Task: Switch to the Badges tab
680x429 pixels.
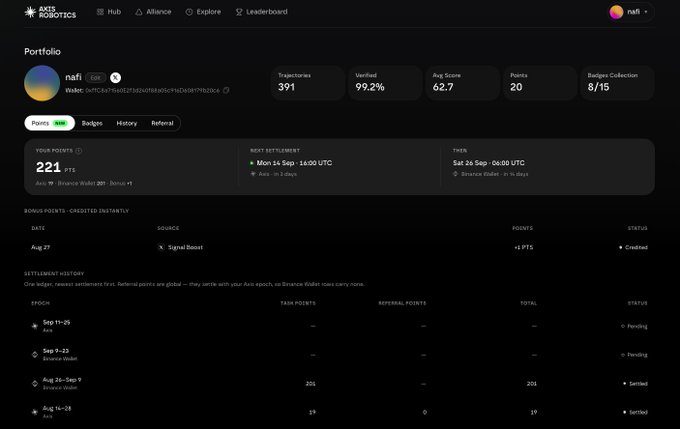Action: click(x=92, y=123)
